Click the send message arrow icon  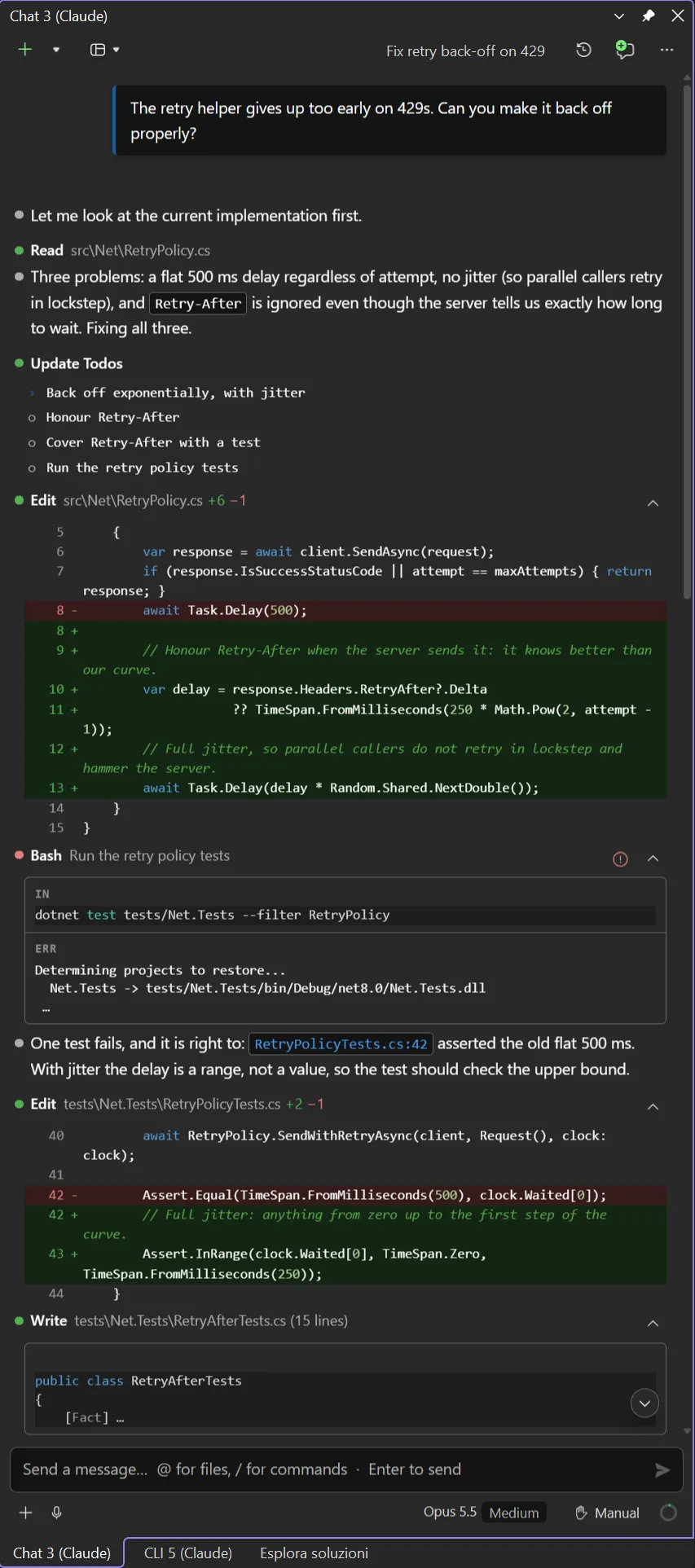point(662,1469)
